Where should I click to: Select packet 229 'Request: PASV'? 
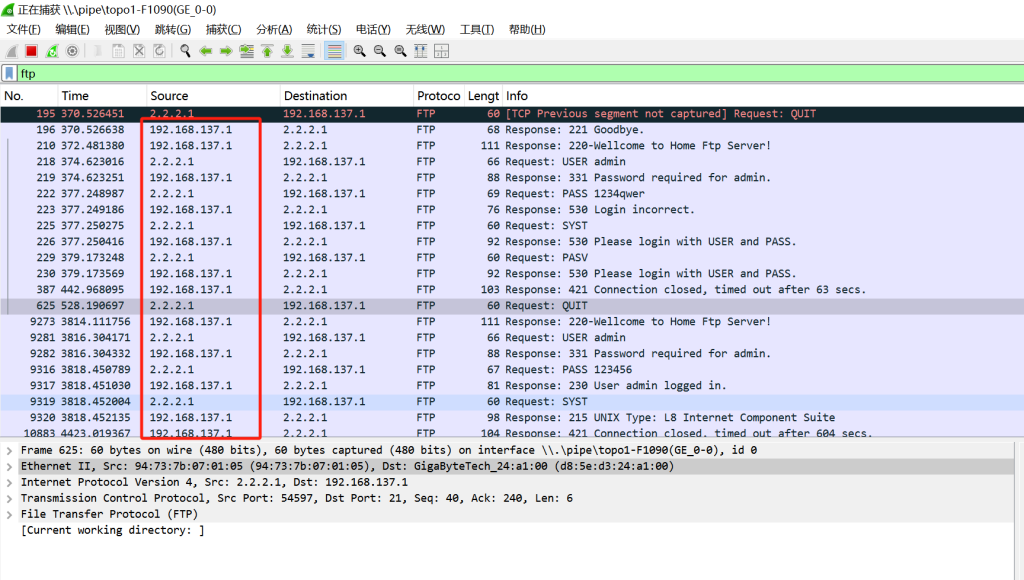512,258
